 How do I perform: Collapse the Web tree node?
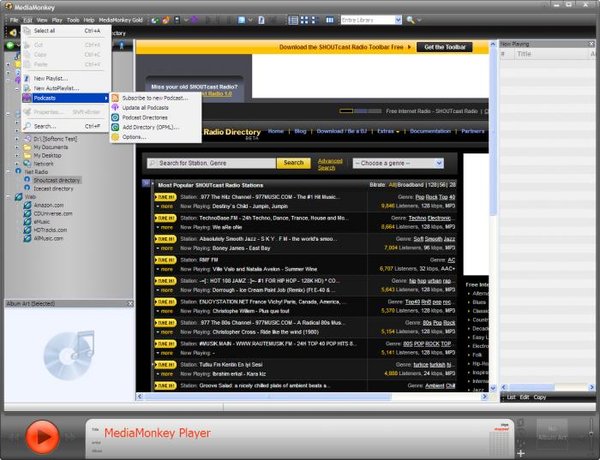coord(8,197)
